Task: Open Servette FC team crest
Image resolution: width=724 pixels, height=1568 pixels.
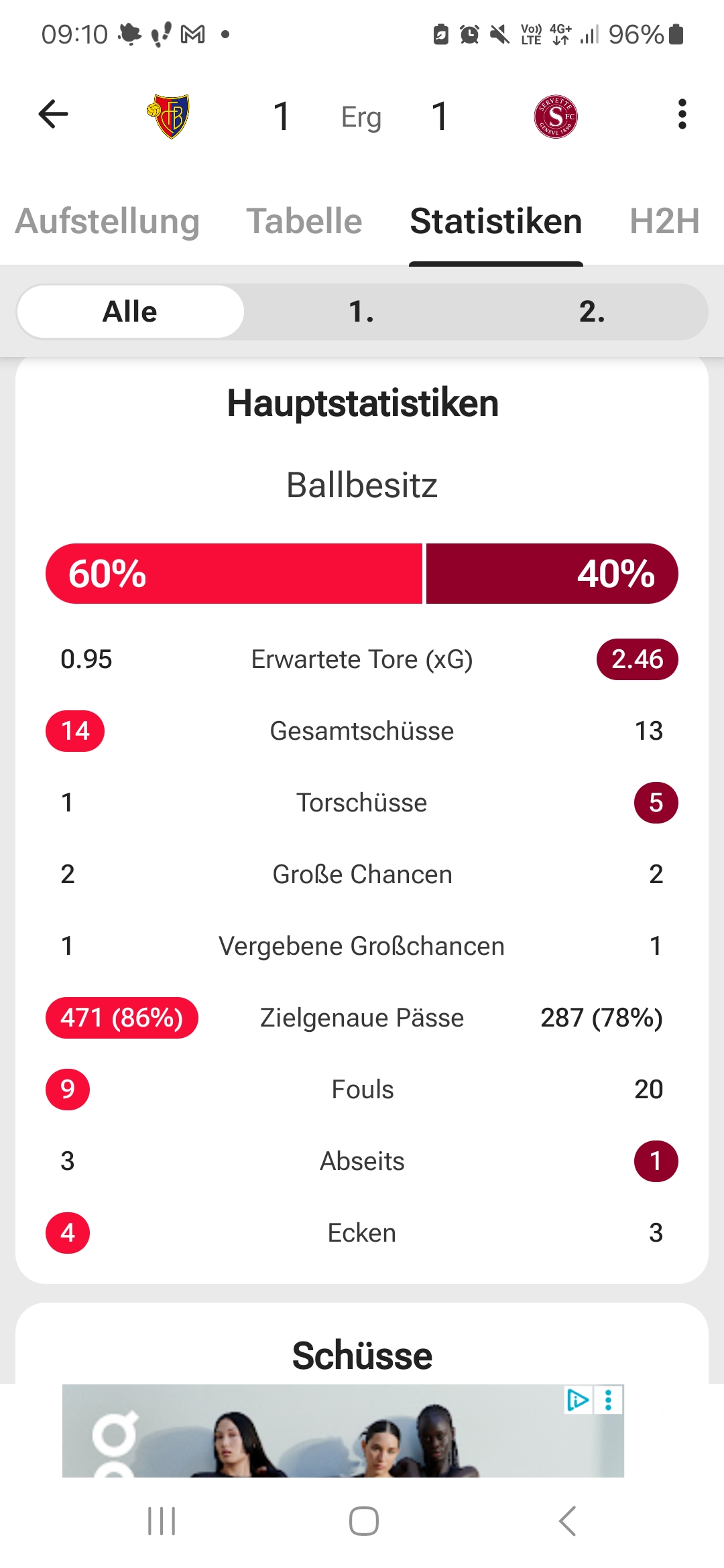Action: coord(556,116)
